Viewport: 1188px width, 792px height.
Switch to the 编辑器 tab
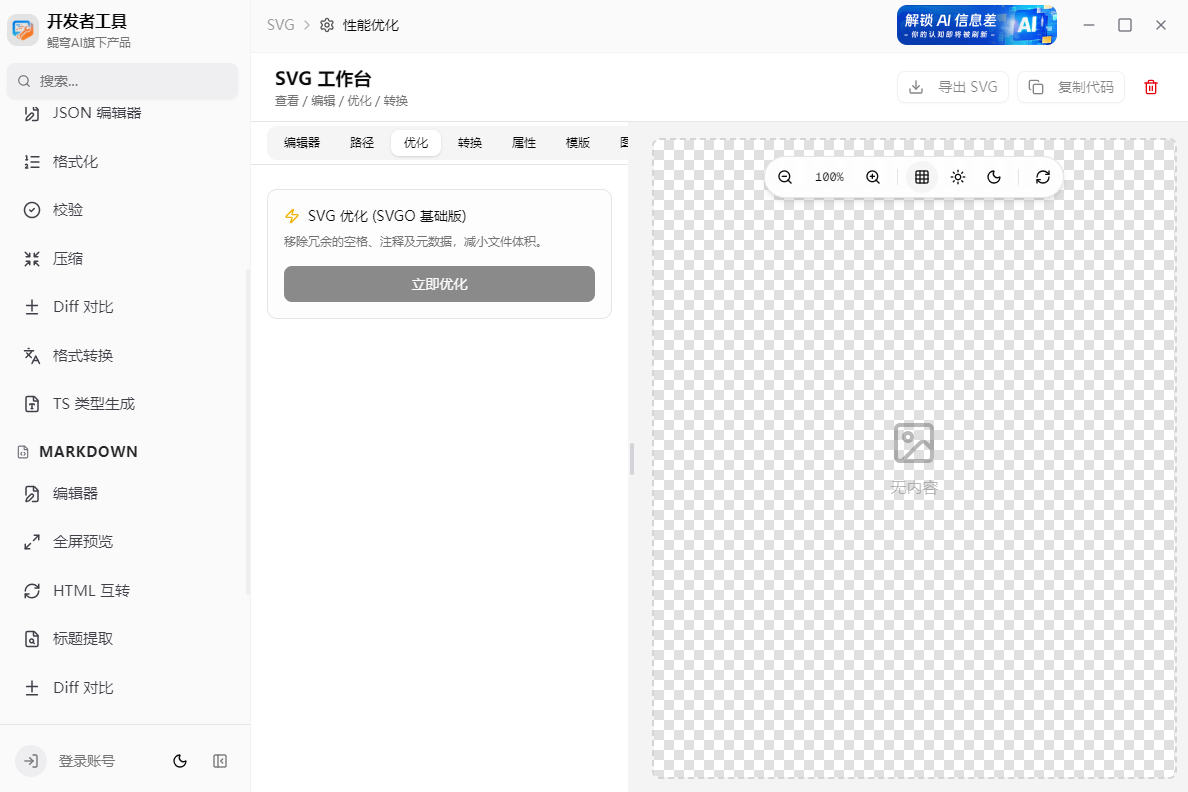[x=302, y=142]
